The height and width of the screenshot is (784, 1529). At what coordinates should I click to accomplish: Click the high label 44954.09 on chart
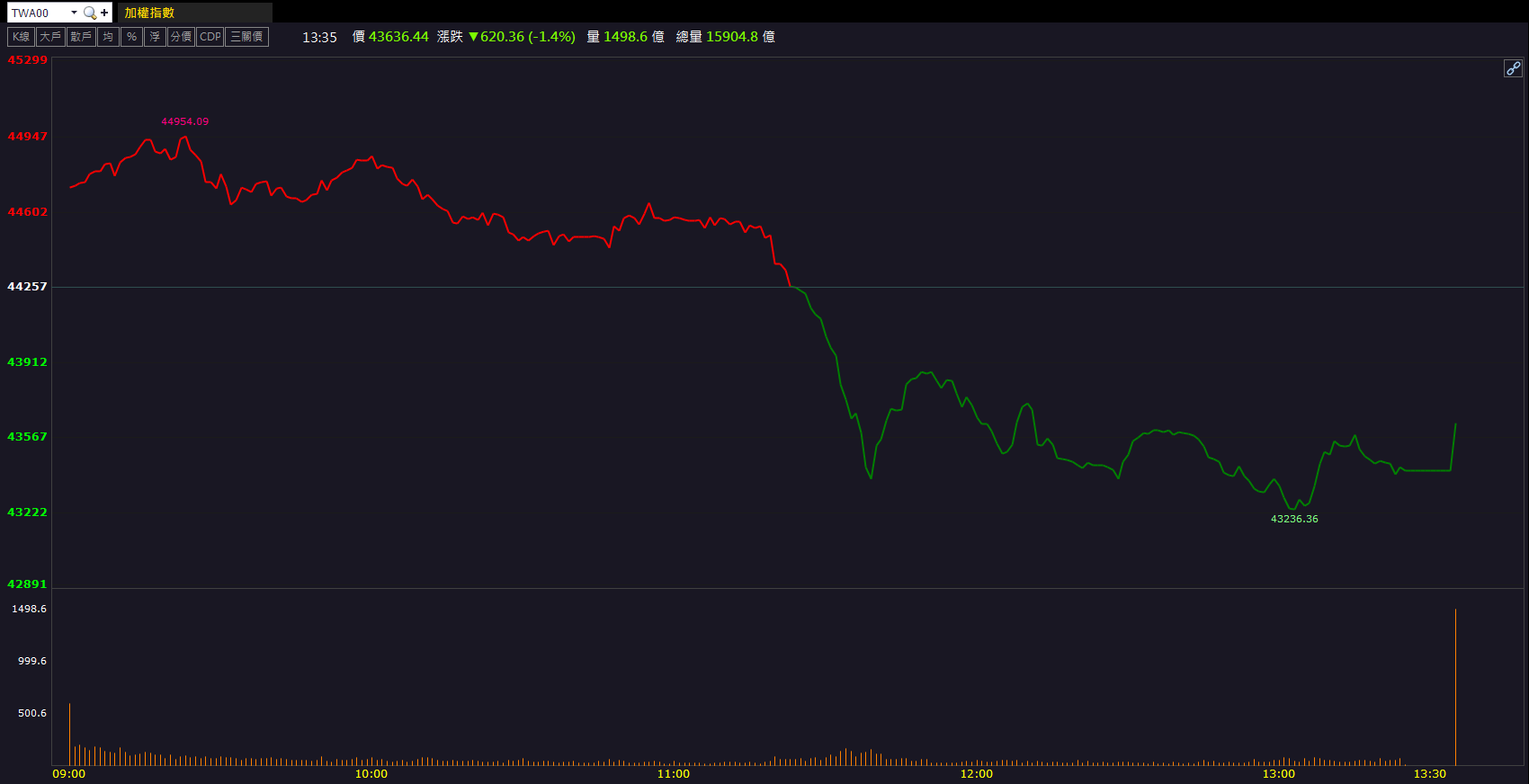point(184,121)
